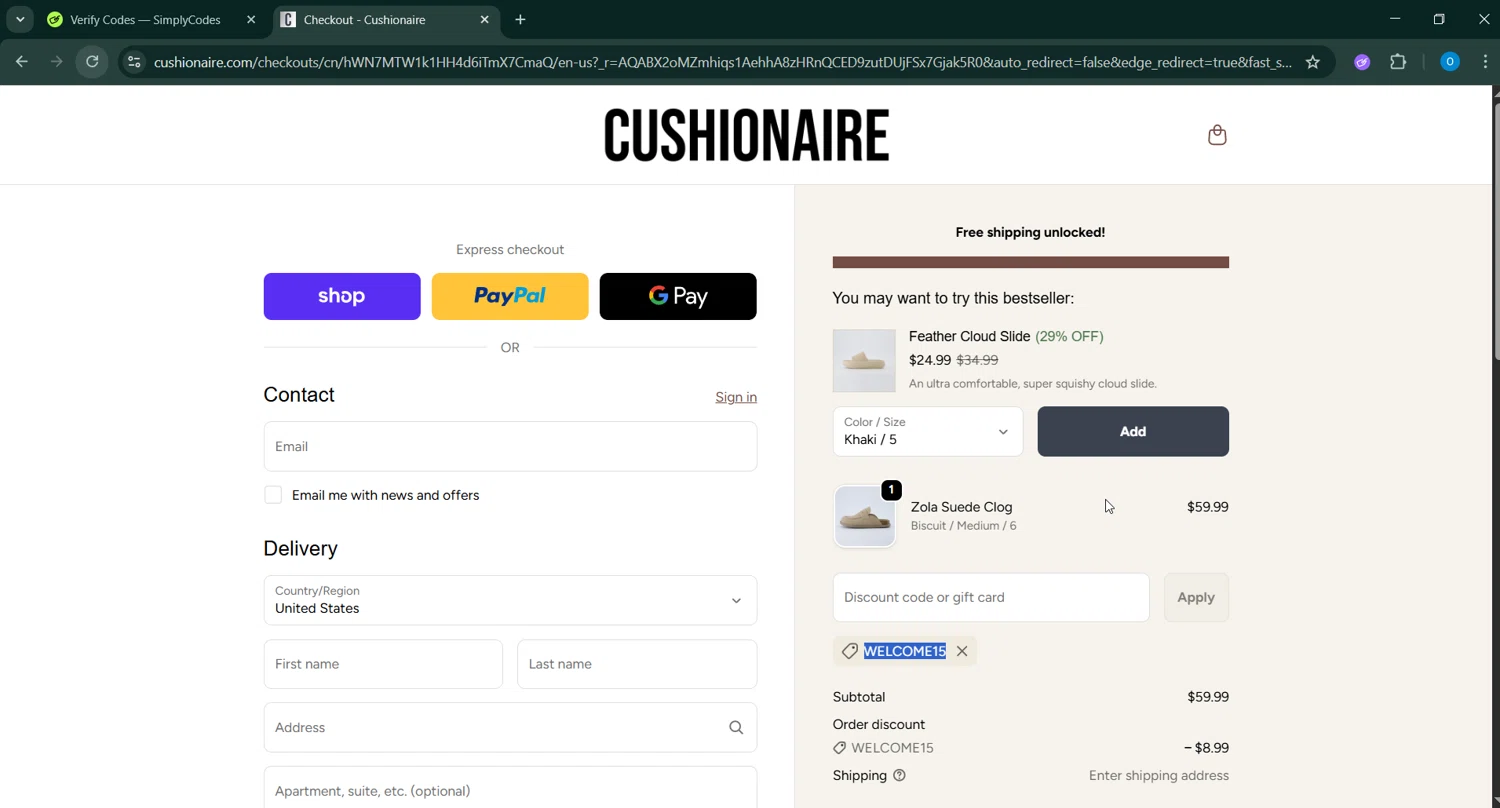
Task: Open the Chrome profile avatar
Action: point(1449,62)
